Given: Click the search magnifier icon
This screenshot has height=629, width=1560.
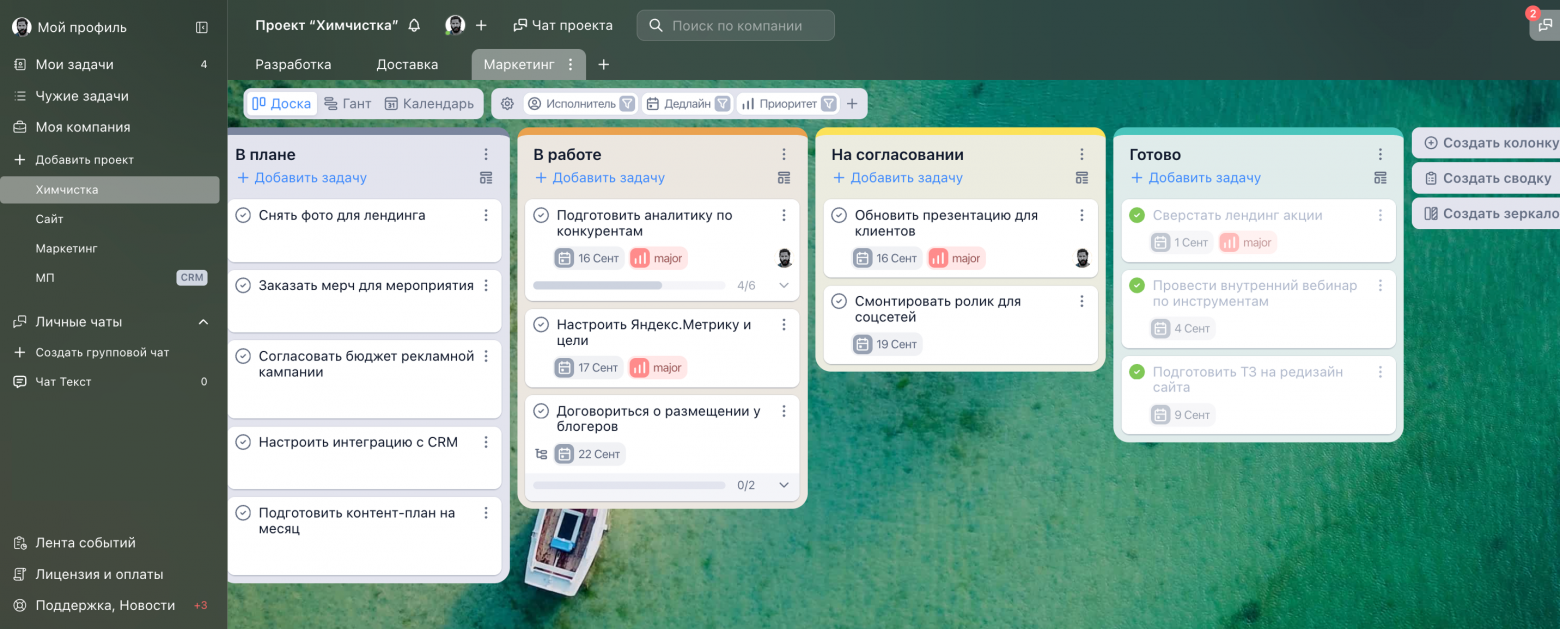Looking at the screenshot, I should (654, 25).
